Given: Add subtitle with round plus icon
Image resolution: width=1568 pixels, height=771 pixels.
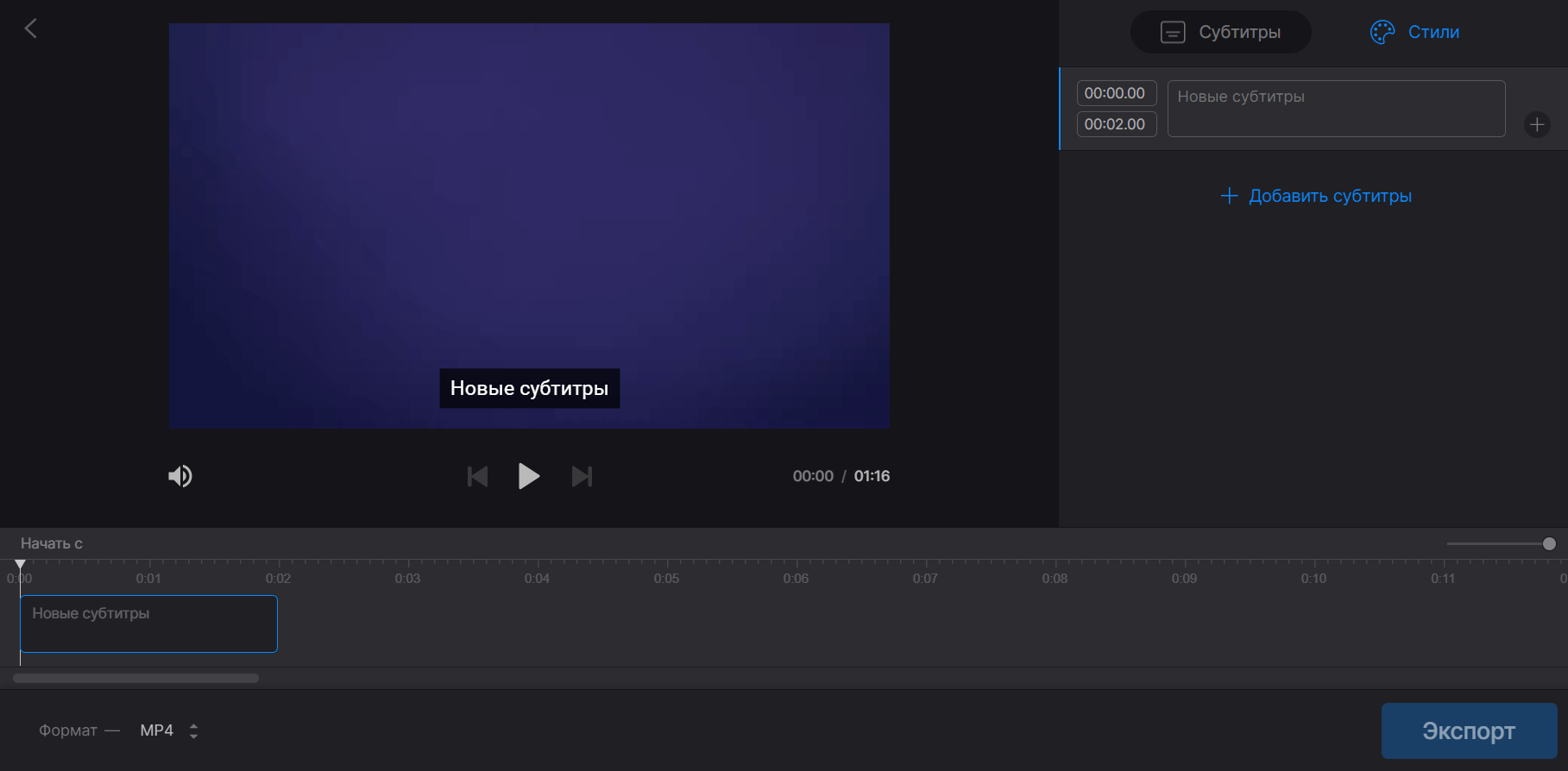Looking at the screenshot, I should (x=1537, y=125).
